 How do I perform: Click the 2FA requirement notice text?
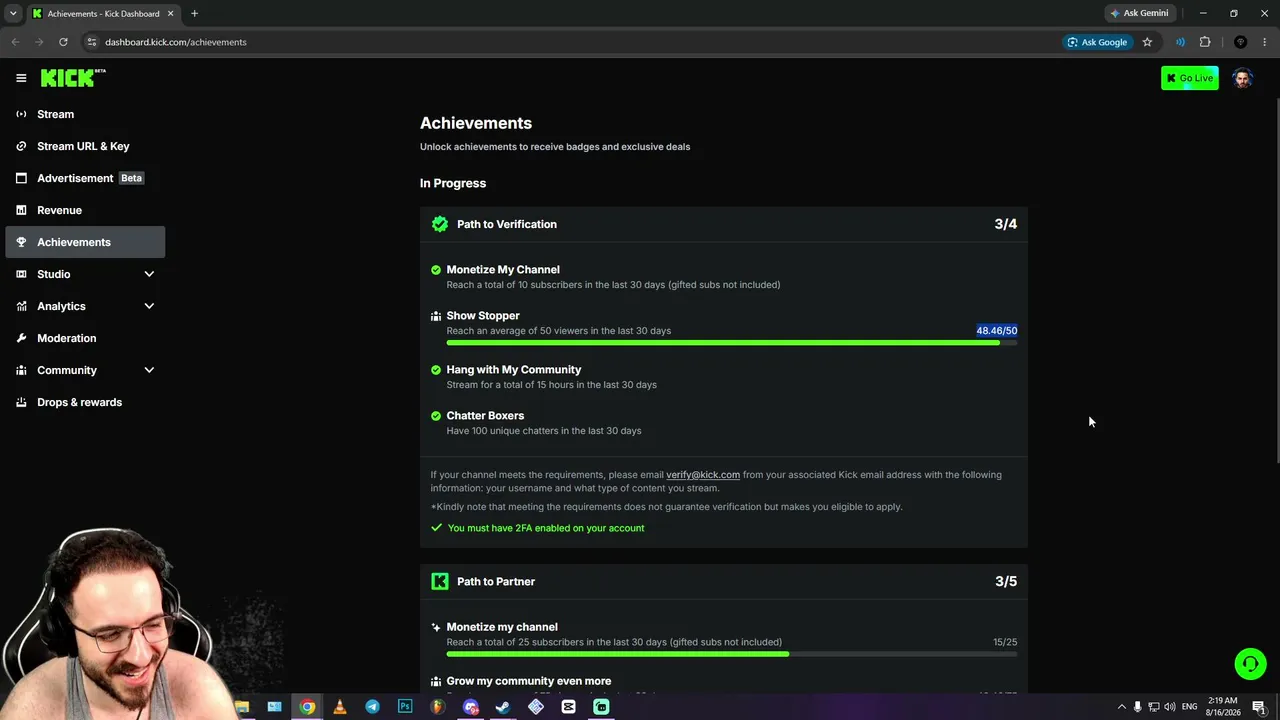pos(546,528)
